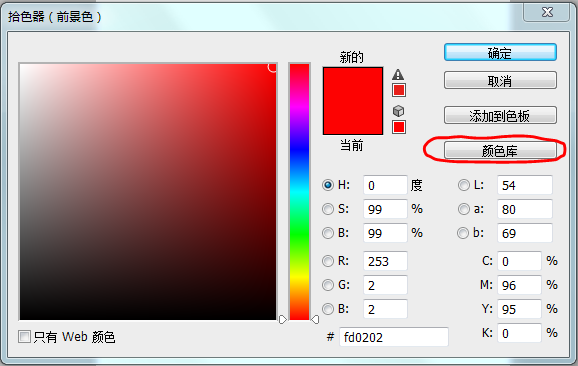The height and width of the screenshot is (366, 578).
Task: Choose the G: green radio button
Action: tap(327, 285)
